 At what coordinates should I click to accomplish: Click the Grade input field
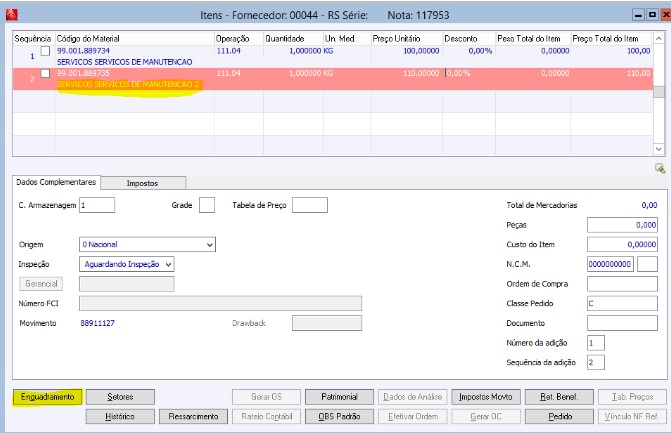click(207, 205)
